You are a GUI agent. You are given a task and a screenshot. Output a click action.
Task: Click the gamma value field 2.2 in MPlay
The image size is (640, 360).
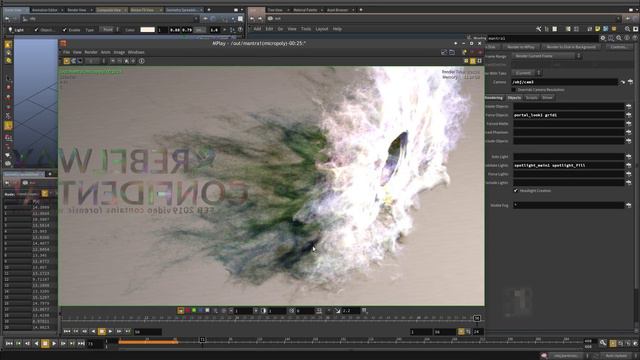[350, 311]
